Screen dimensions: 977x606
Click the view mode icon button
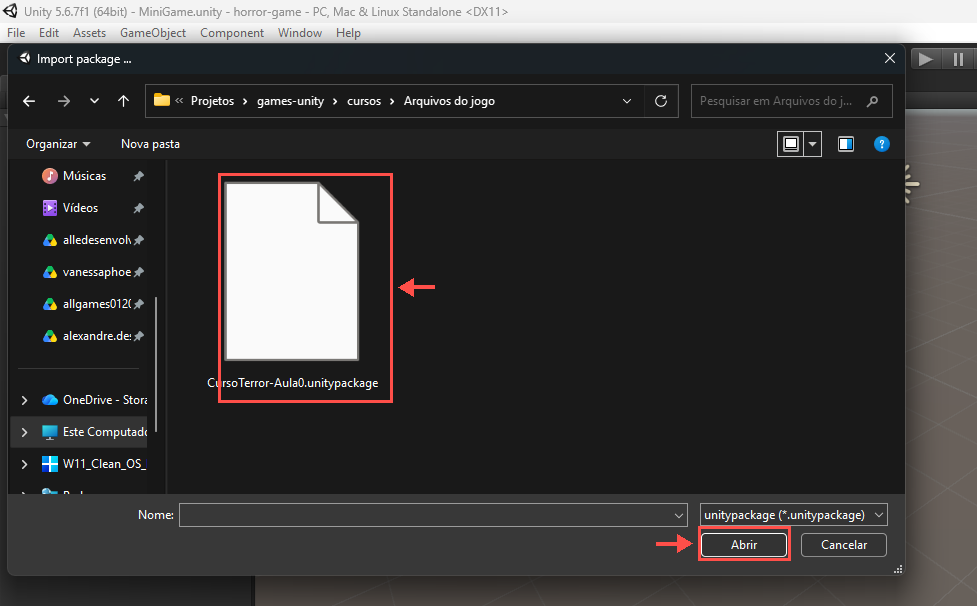click(791, 144)
